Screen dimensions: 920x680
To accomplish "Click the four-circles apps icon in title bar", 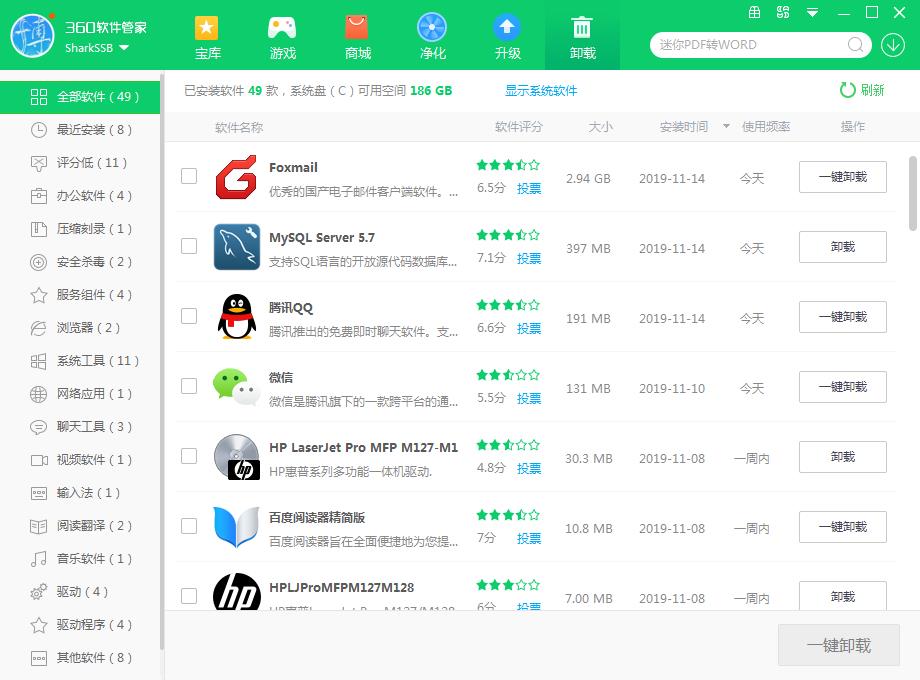I will (x=783, y=12).
